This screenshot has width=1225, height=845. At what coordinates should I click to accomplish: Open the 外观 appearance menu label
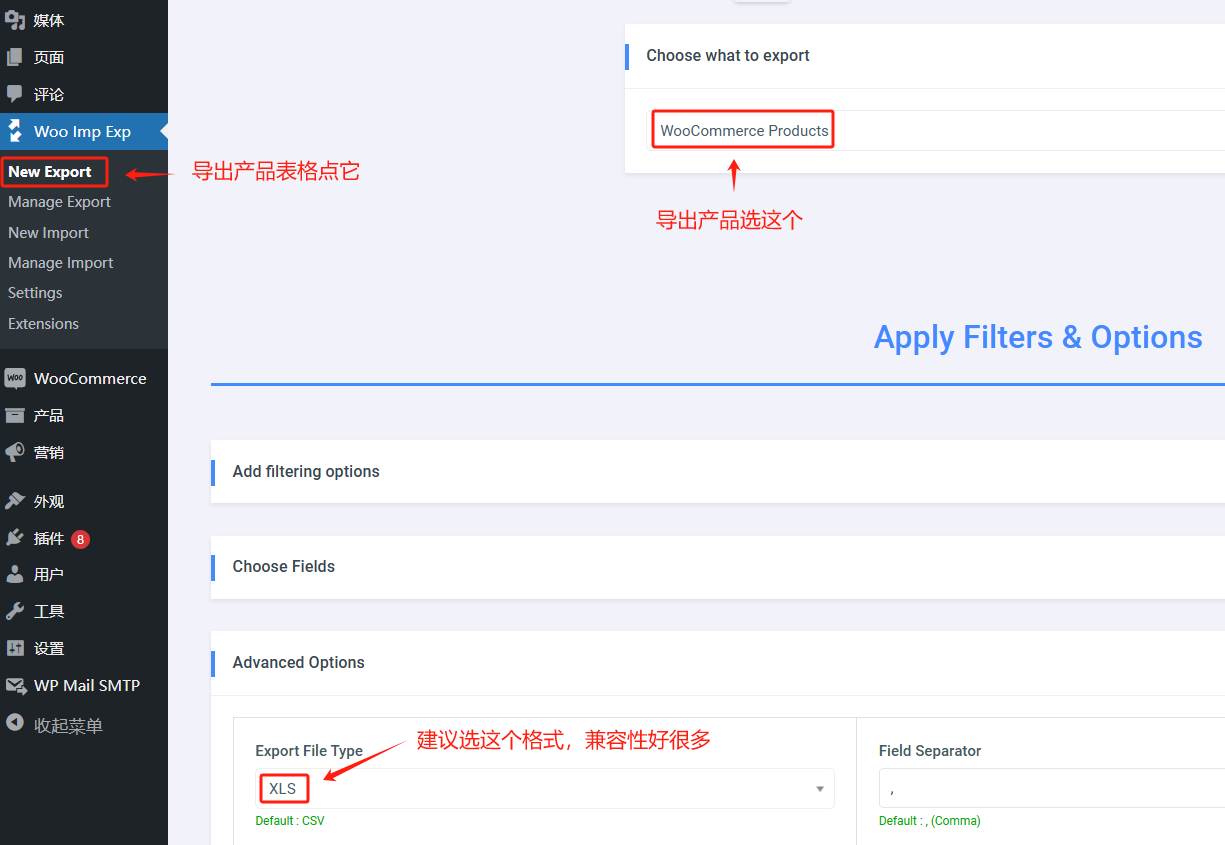(x=49, y=501)
